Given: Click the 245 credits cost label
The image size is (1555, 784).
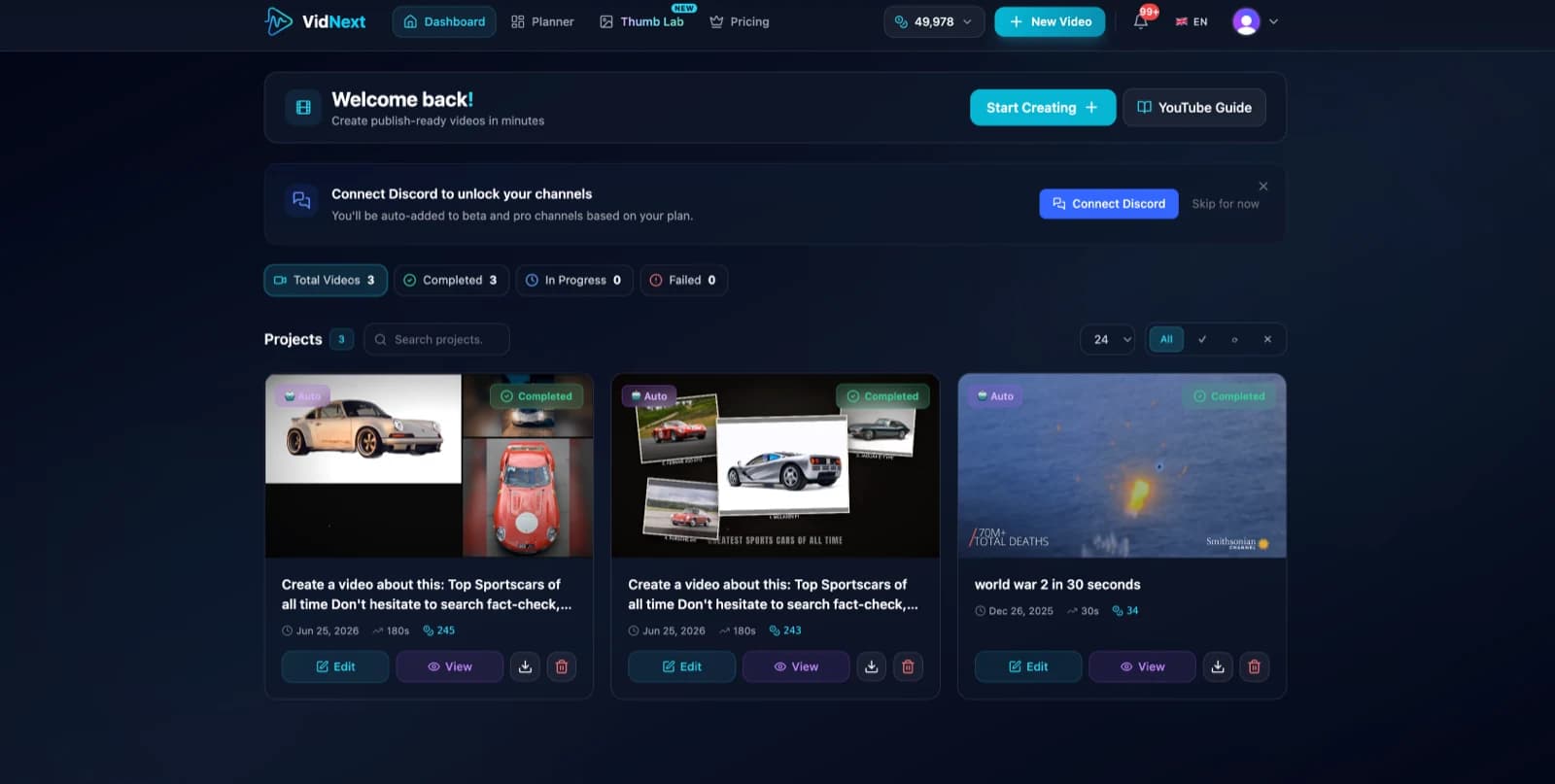Looking at the screenshot, I should [x=439, y=631].
